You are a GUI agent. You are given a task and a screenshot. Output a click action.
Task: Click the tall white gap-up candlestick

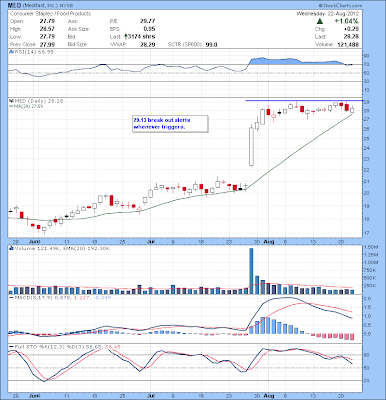tap(251, 146)
